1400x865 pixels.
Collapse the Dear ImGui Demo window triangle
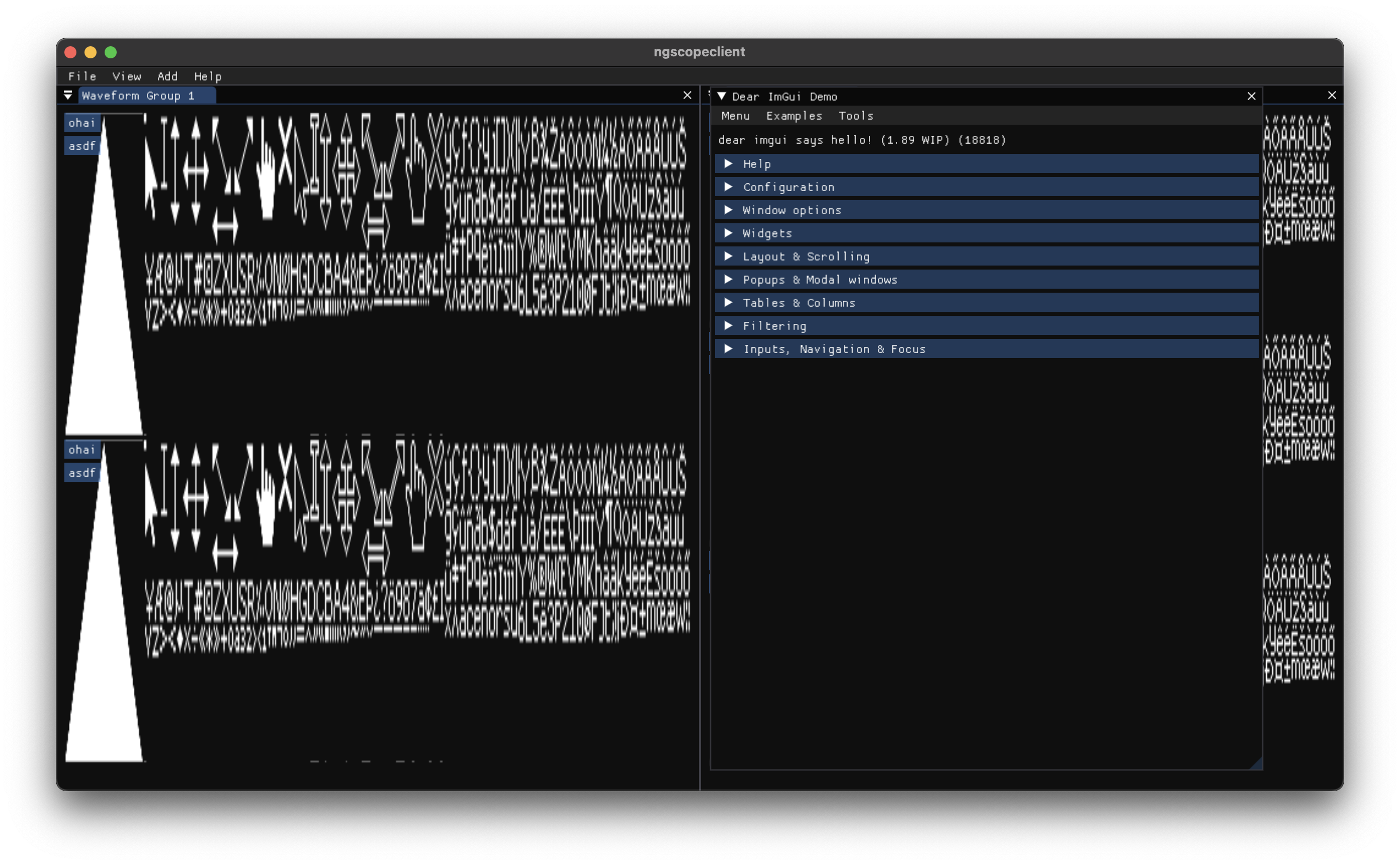pyautogui.click(x=722, y=96)
